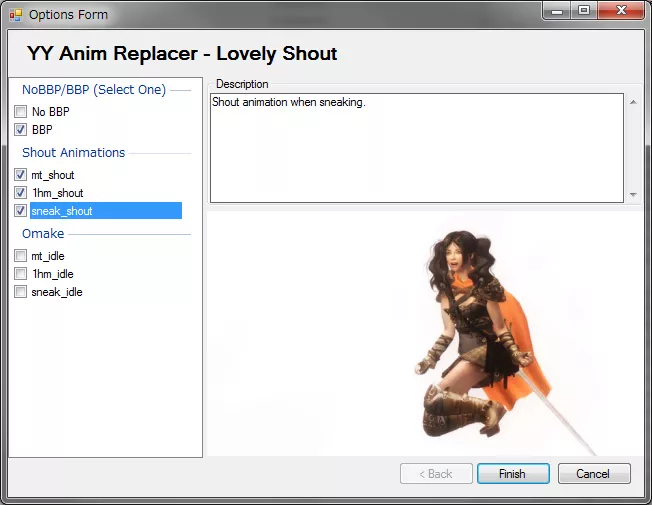
Task: Select the mt_shout label text
Action: [x=53, y=175]
